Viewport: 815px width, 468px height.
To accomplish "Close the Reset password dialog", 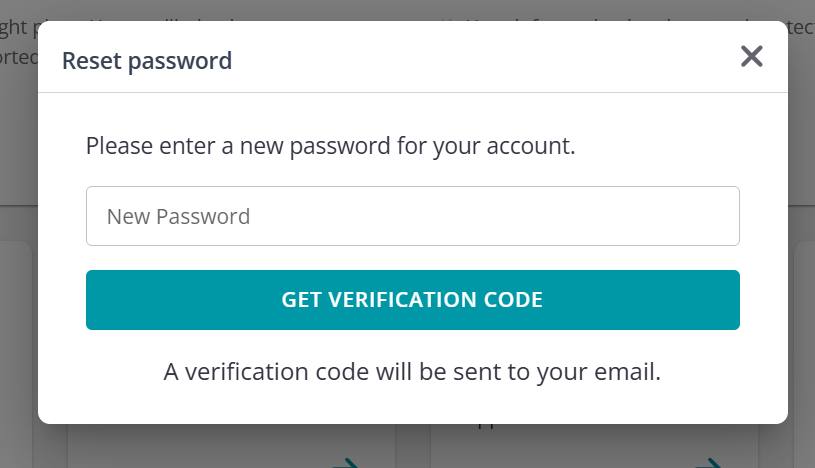I will (751, 57).
